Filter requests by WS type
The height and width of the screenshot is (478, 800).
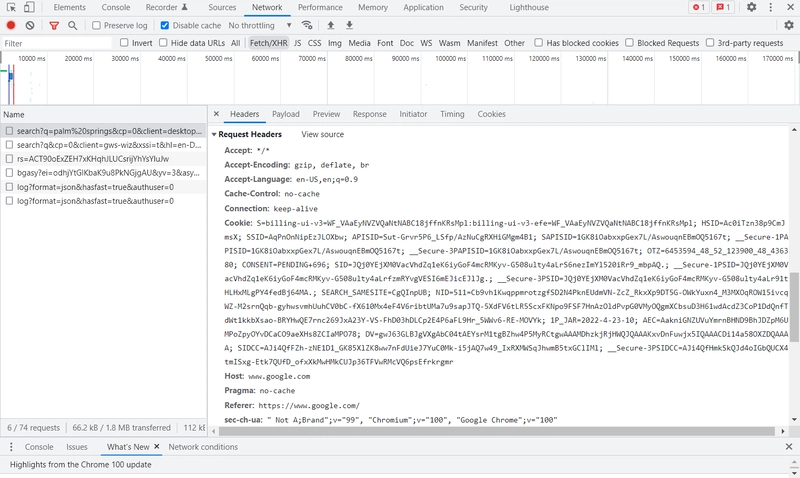pyautogui.click(x=426, y=43)
